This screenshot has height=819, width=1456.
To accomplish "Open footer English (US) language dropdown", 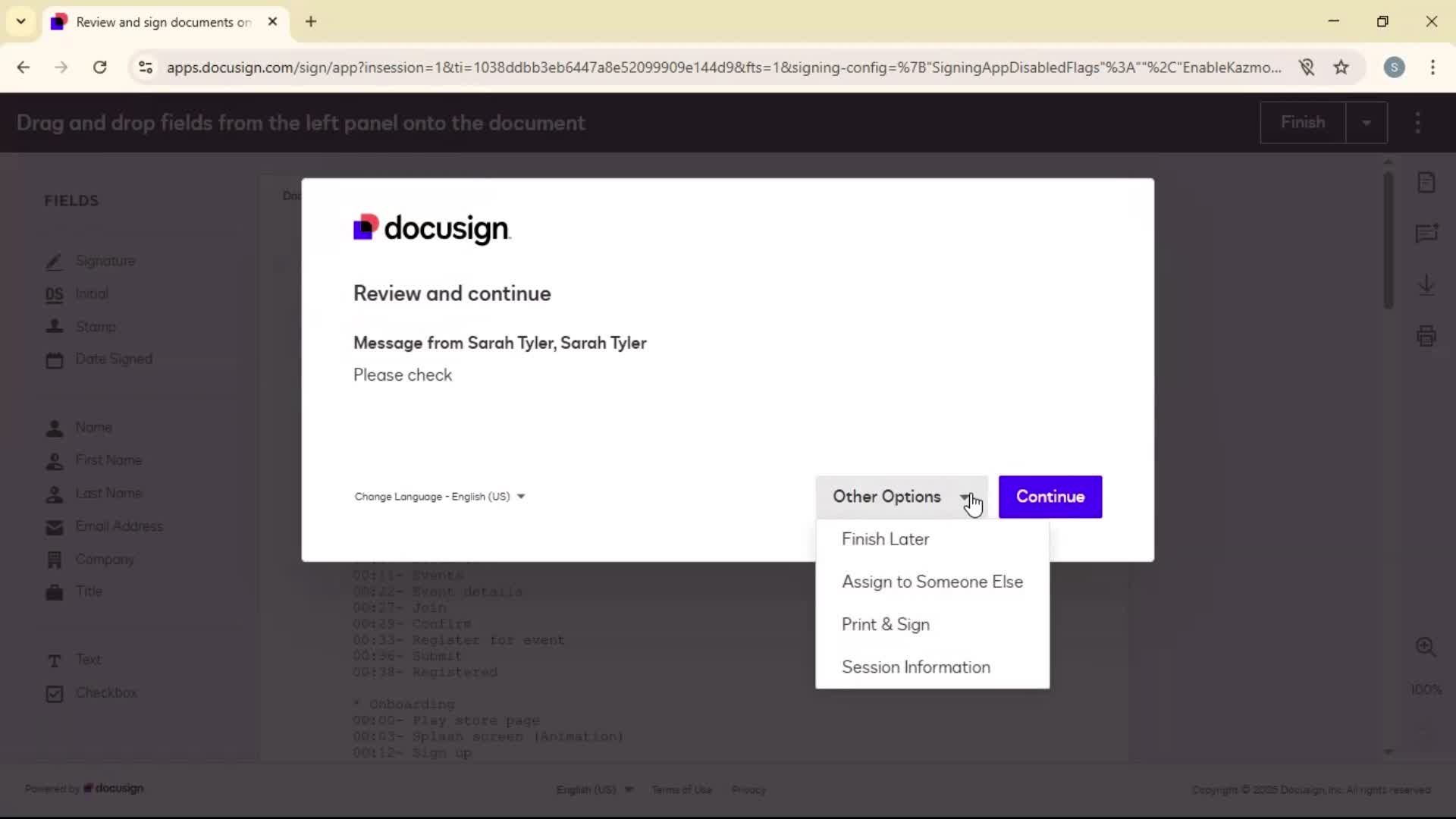I will coord(595,790).
